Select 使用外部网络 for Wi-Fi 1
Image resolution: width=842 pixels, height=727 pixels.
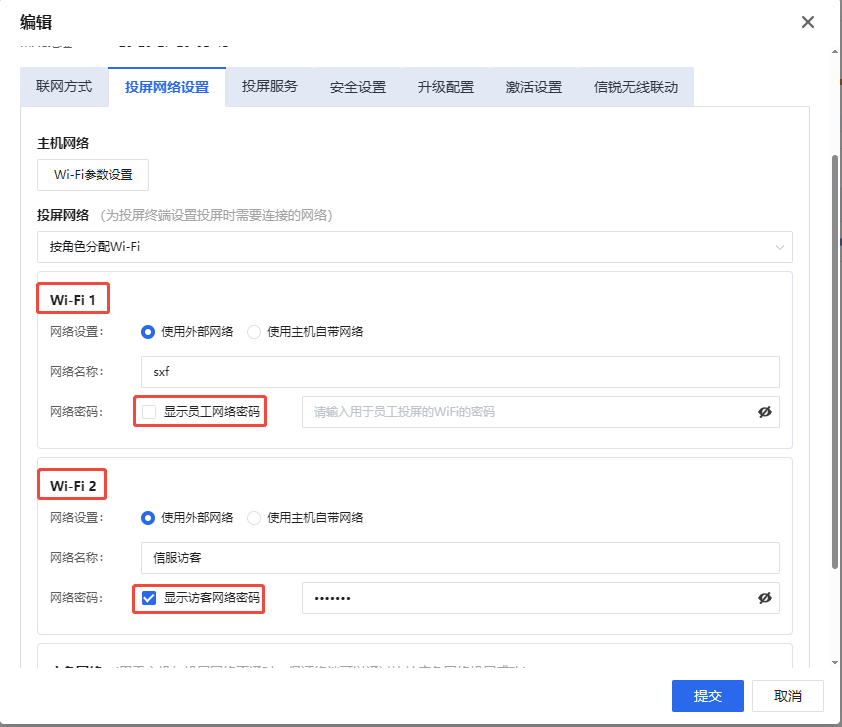(x=149, y=332)
